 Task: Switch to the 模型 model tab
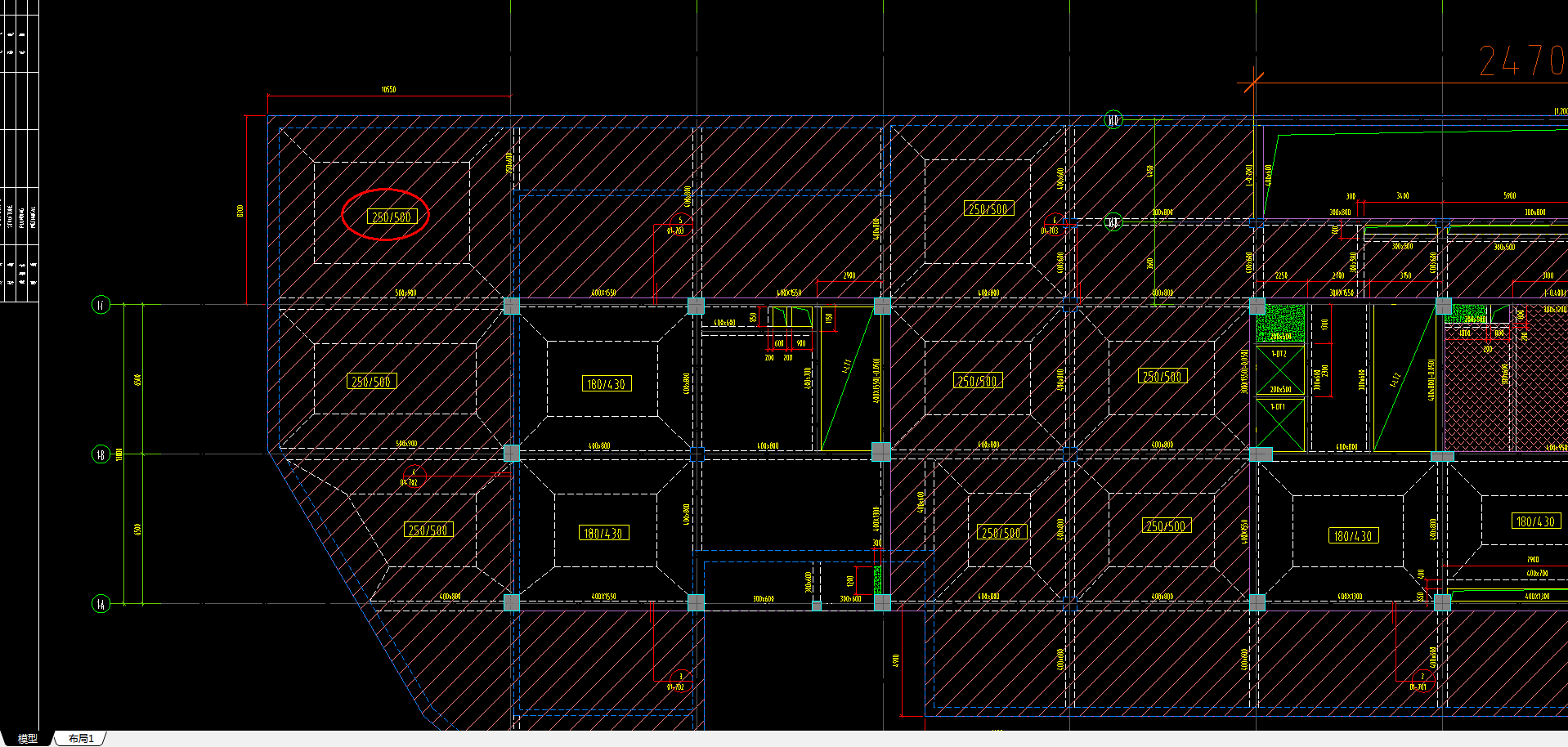[x=27, y=738]
